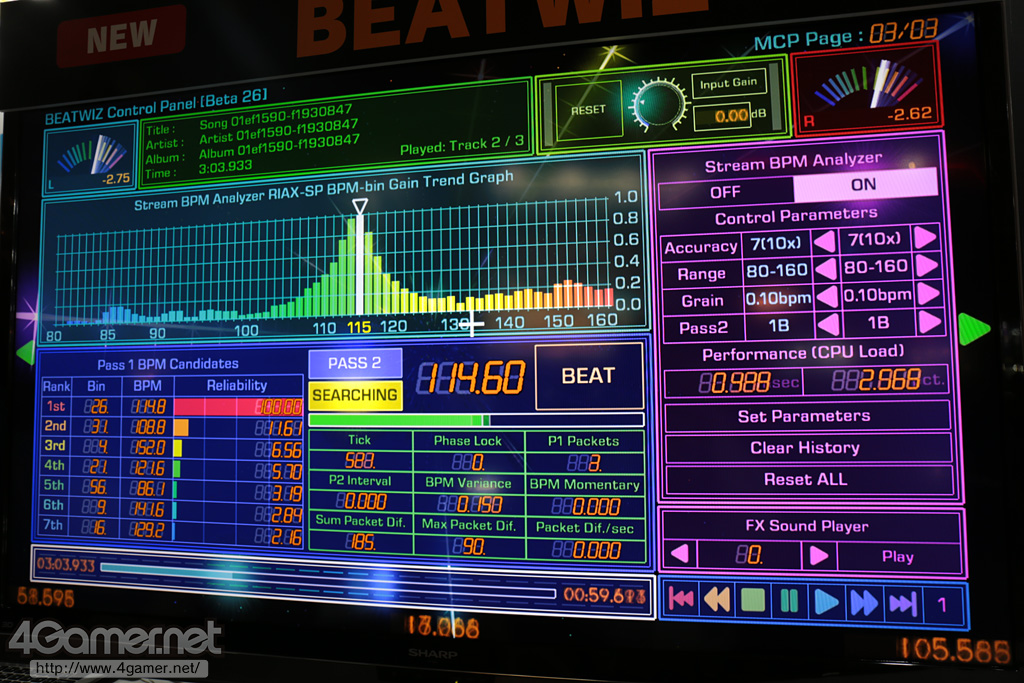This screenshot has height=683, width=1024.
Task: Skip to the end of the track
Action: click(903, 605)
